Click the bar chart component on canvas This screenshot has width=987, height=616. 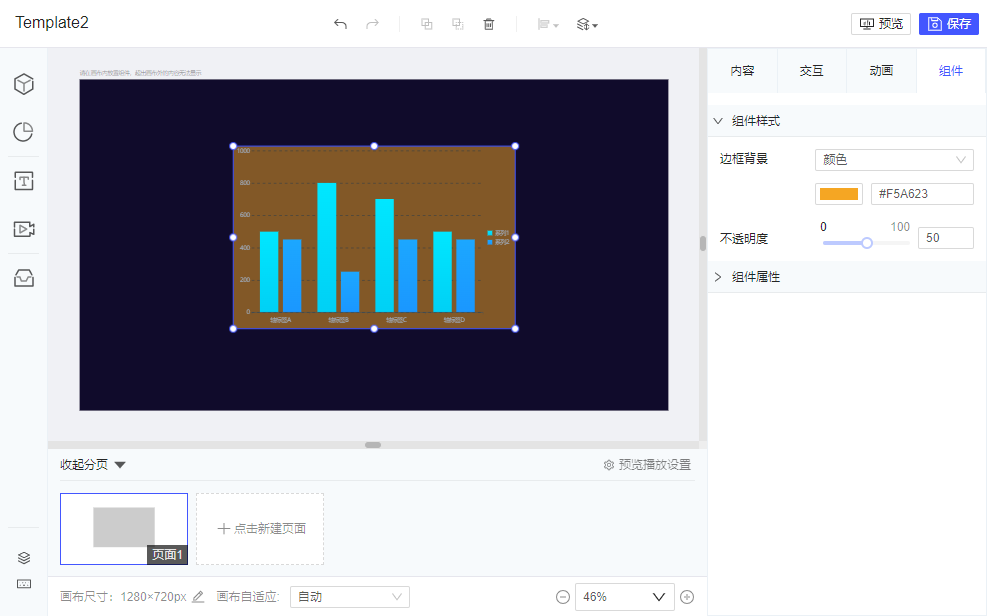coord(374,237)
